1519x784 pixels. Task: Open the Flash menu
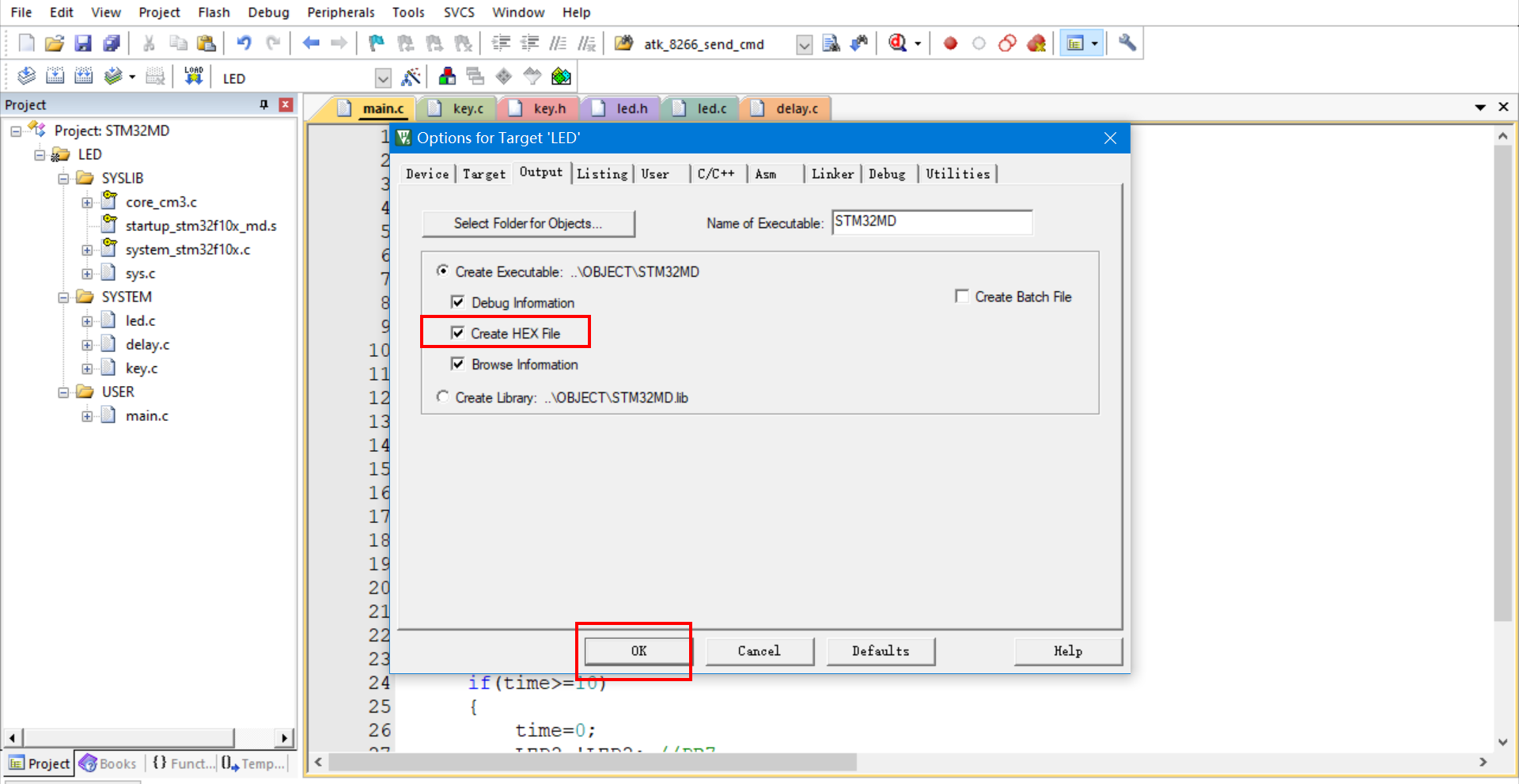click(x=214, y=12)
